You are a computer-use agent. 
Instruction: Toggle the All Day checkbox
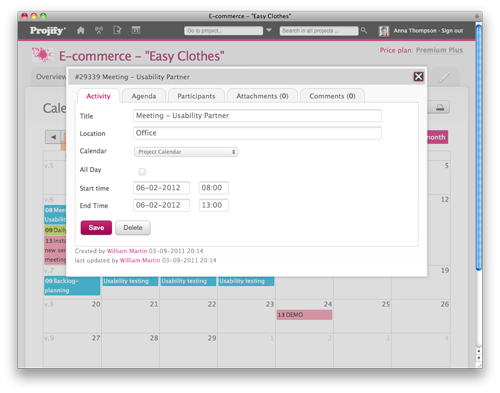point(142,172)
